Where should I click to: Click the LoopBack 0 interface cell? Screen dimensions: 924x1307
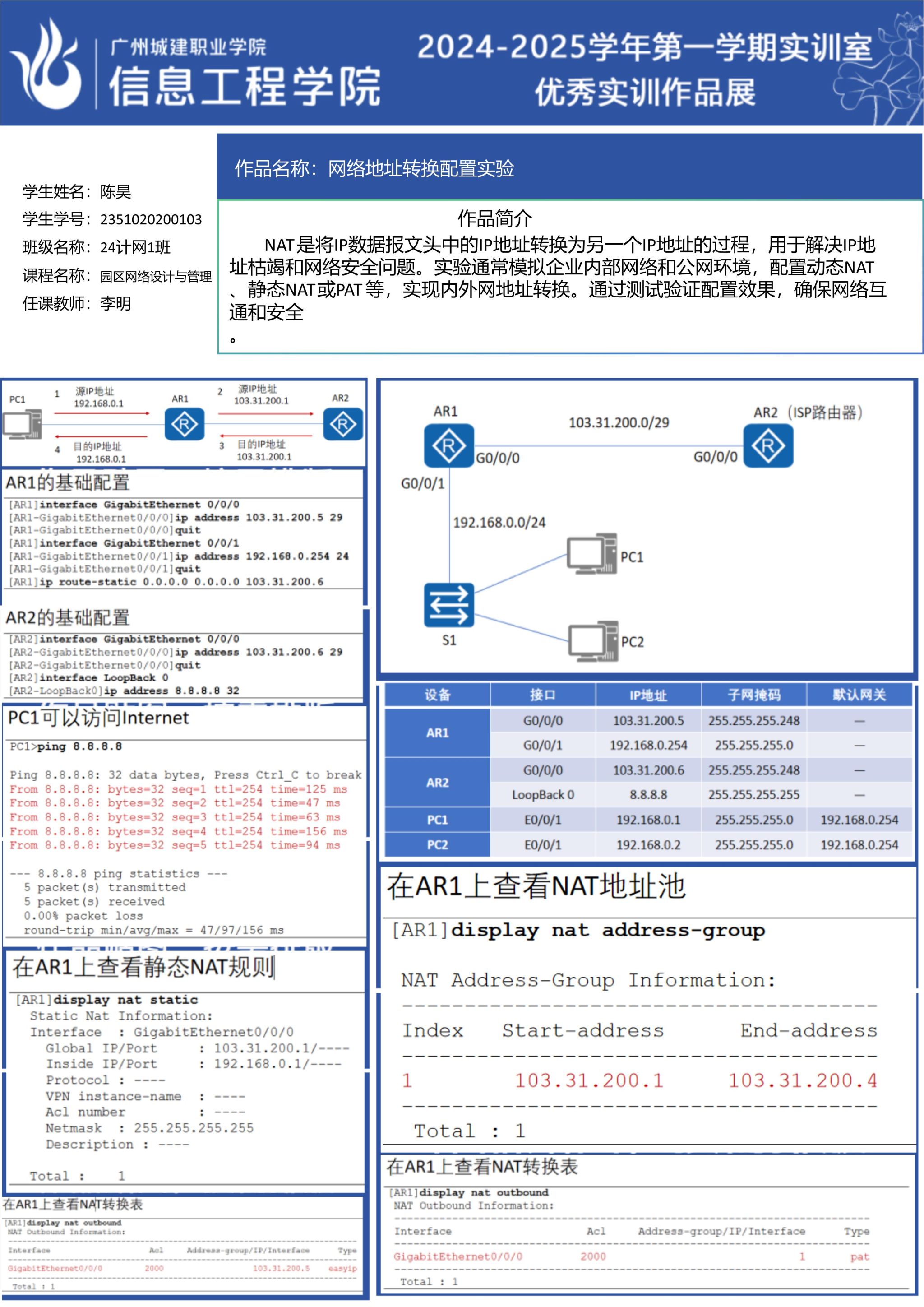pos(542,795)
